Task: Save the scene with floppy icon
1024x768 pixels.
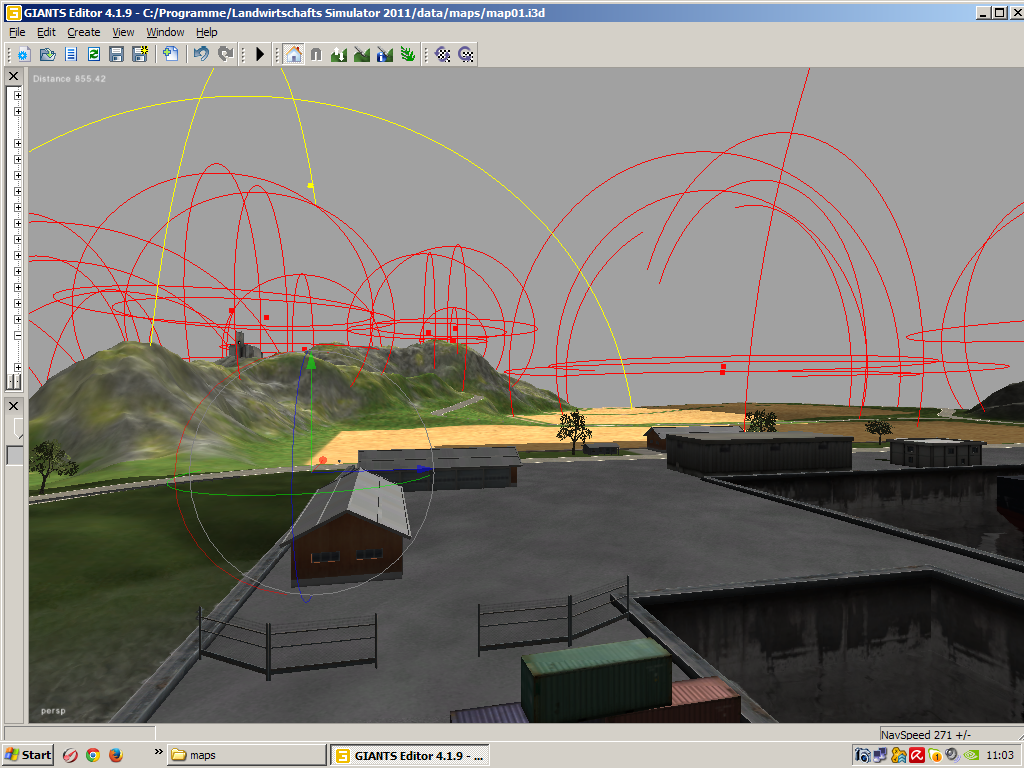Action: point(116,54)
